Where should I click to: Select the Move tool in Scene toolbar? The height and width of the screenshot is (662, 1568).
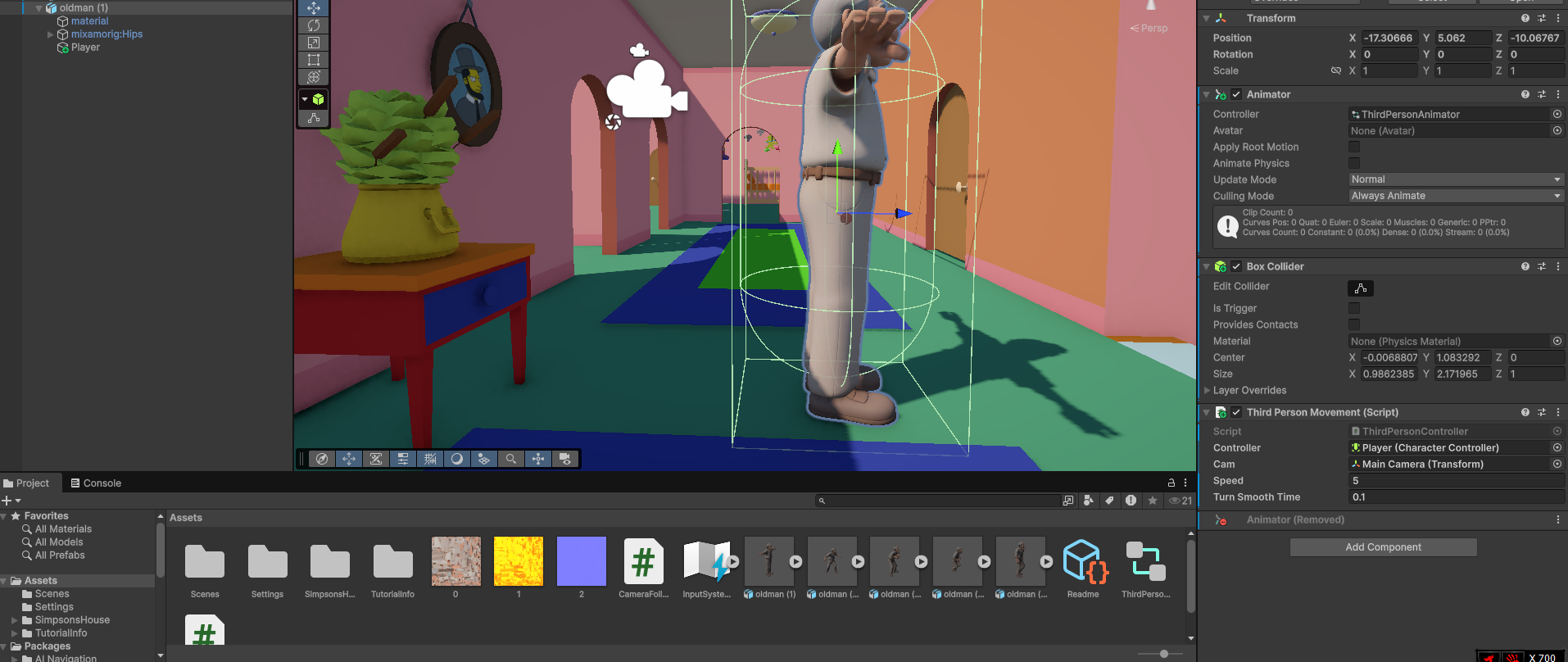coord(314,8)
